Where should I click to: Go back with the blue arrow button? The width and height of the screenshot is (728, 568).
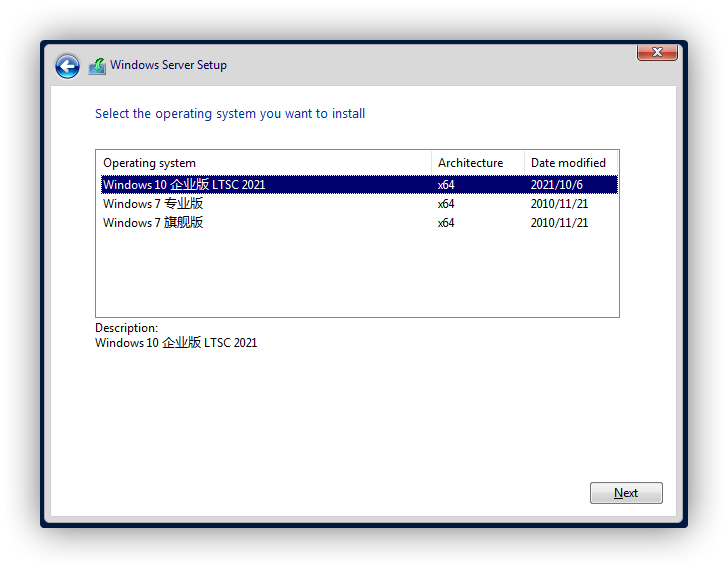(67, 66)
